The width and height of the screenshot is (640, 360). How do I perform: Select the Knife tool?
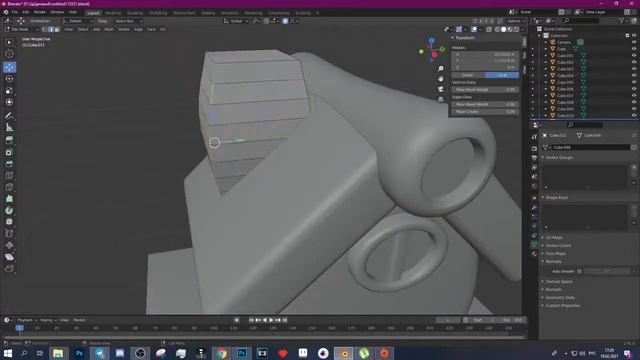(9, 187)
